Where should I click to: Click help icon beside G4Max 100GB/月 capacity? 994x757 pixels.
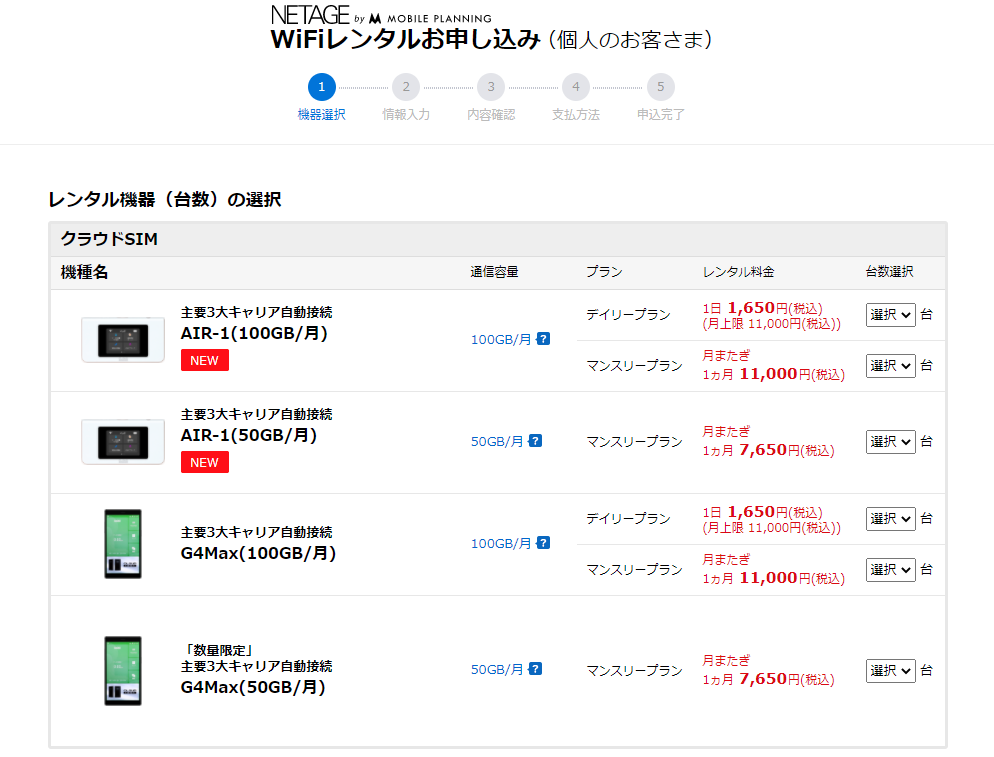click(x=543, y=543)
